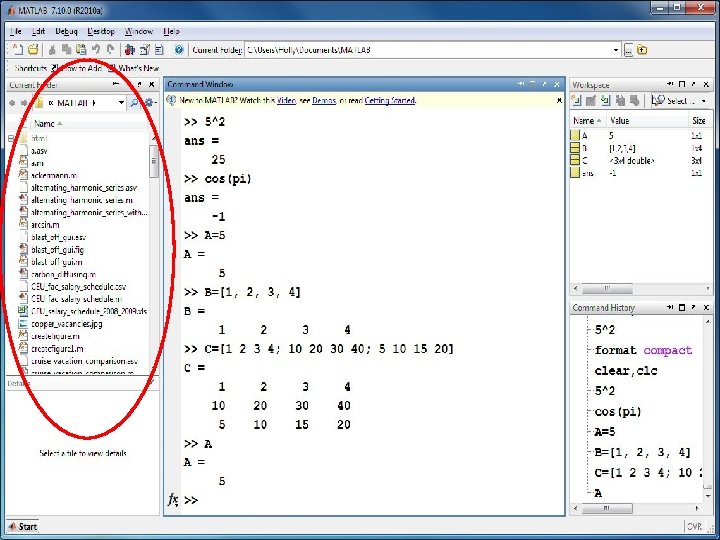Viewport: 720px width, 540px height.
Task: Select cooper_vacancies.jpg file
Action: pos(67,324)
